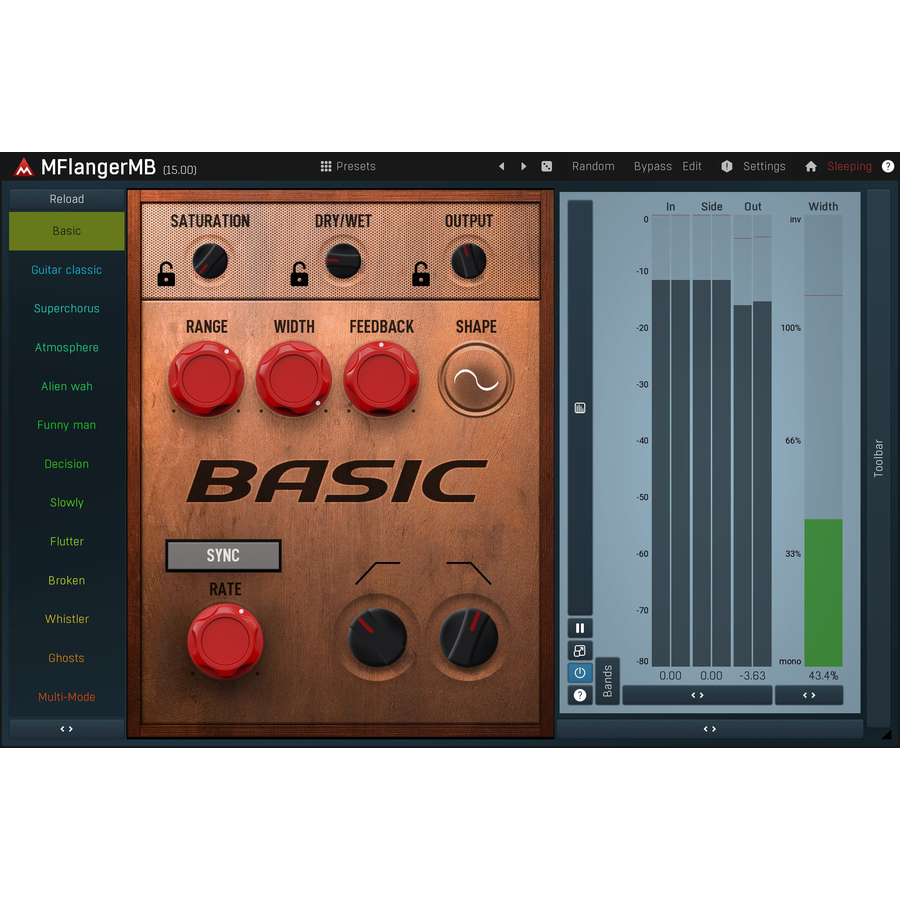Expand the Toolbar side panel
The width and height of the screenshot is (900, 900).
(878, 457)
